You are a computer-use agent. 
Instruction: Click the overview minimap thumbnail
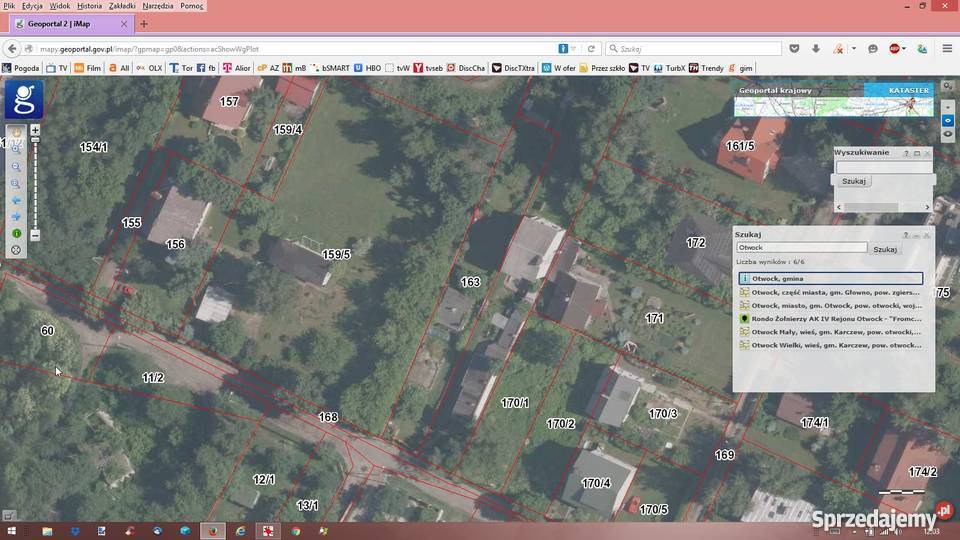click(x=834, y=107)
